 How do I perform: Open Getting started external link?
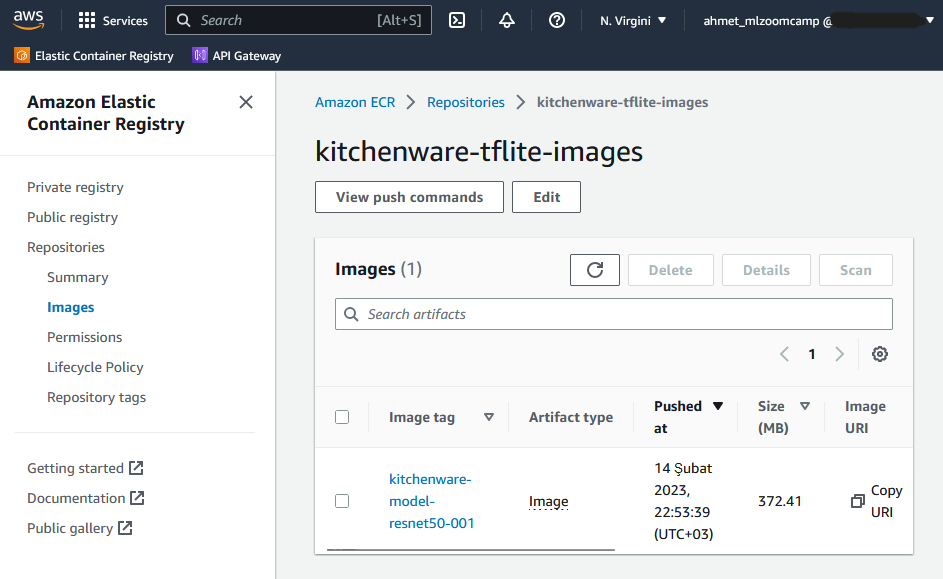click(85, 468)
